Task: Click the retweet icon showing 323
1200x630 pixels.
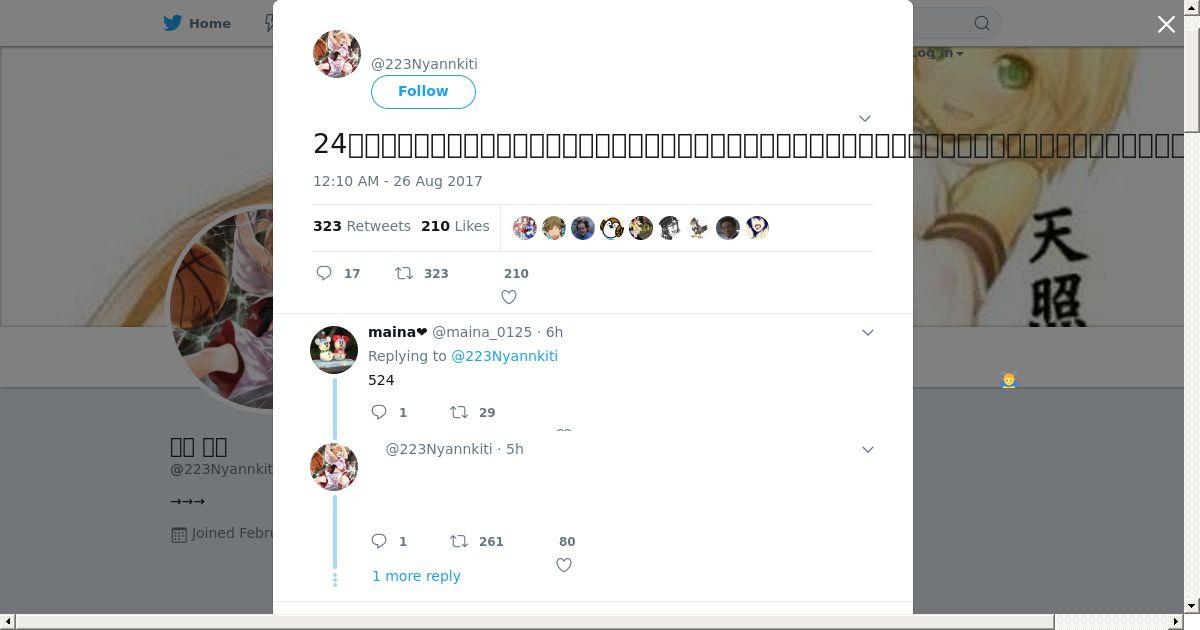Action: point(404,273)
